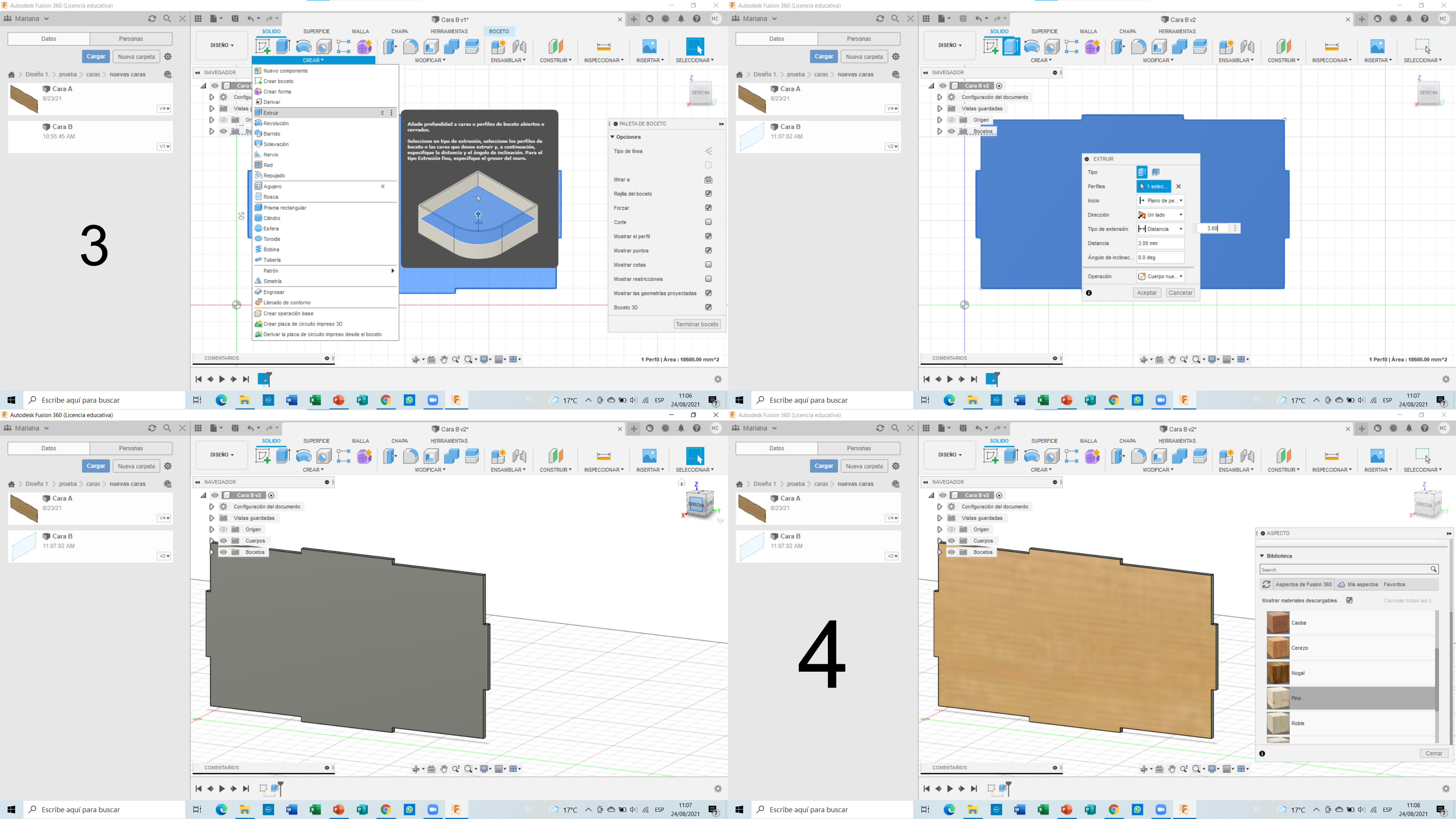This screenshot has width=1456, height=819.
Task: Open the Dirección Un lado dropdown
Action: [x=1160, y=215]
